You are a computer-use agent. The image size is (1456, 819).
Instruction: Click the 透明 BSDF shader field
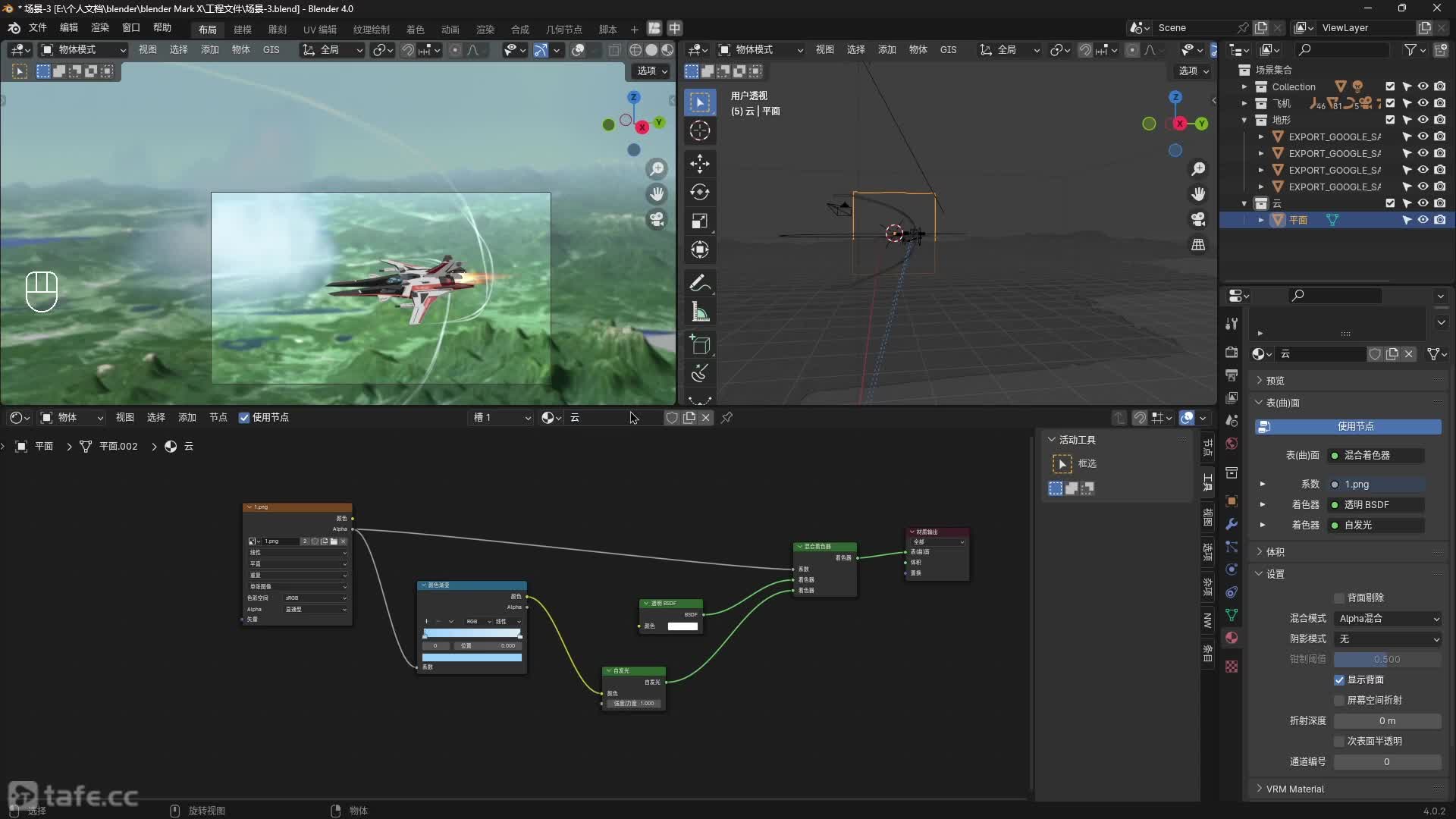tap(1376, 504)
